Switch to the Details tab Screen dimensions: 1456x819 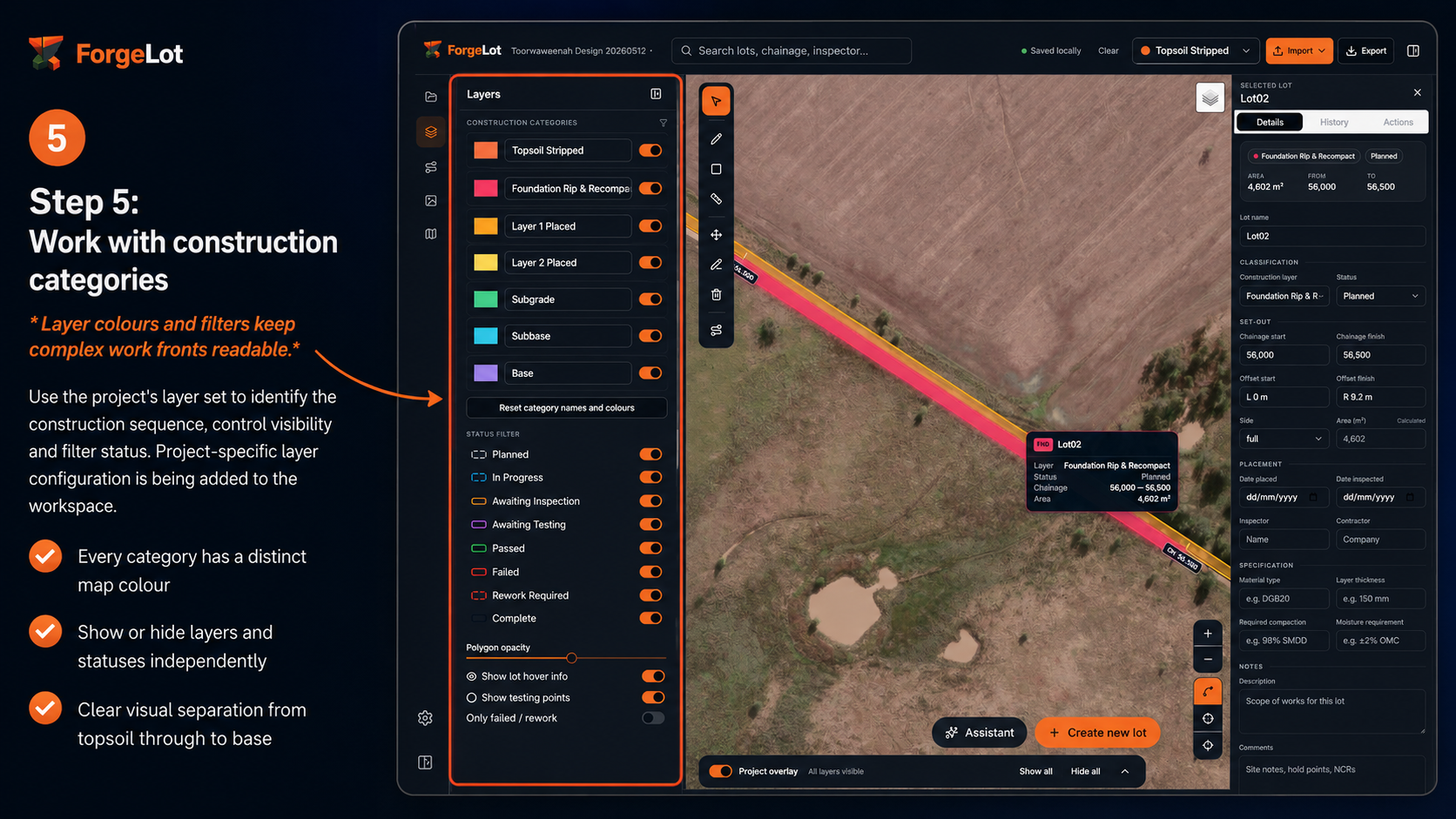click(1270, 122)
